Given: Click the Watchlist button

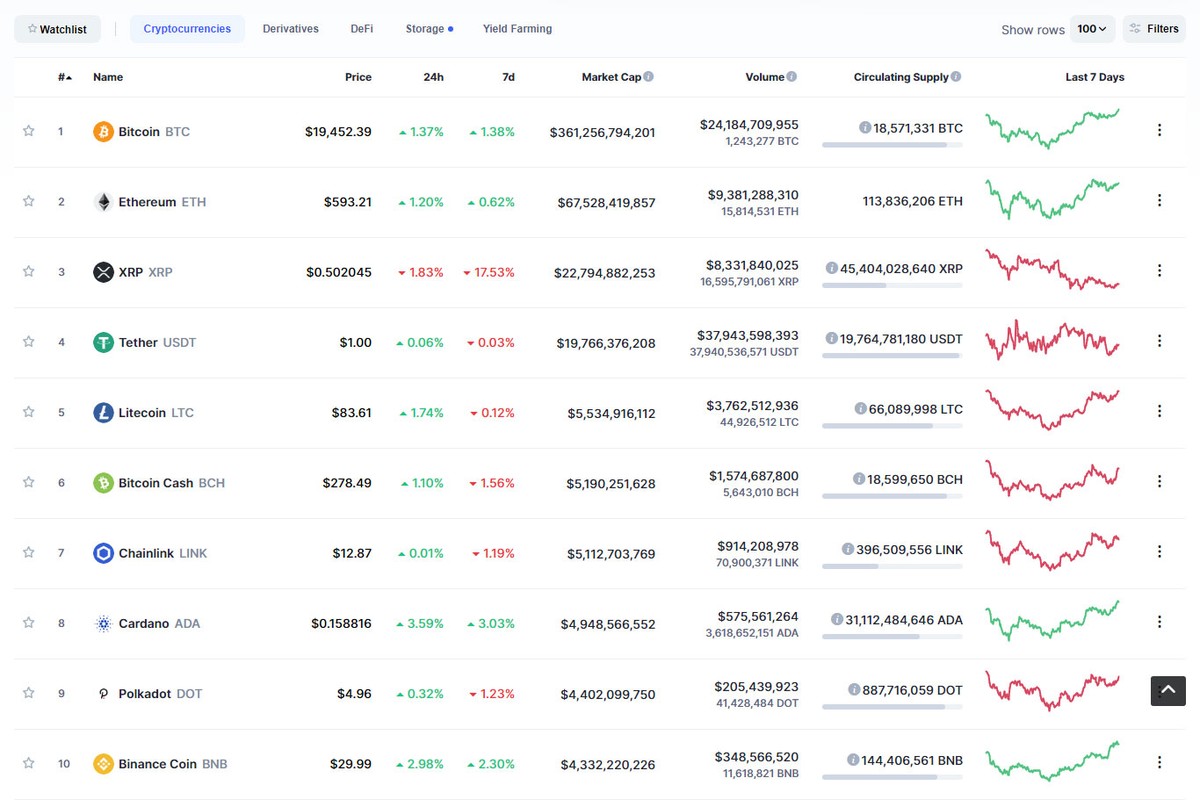Looking at the screenshot, I should click(x=57, y=29).
